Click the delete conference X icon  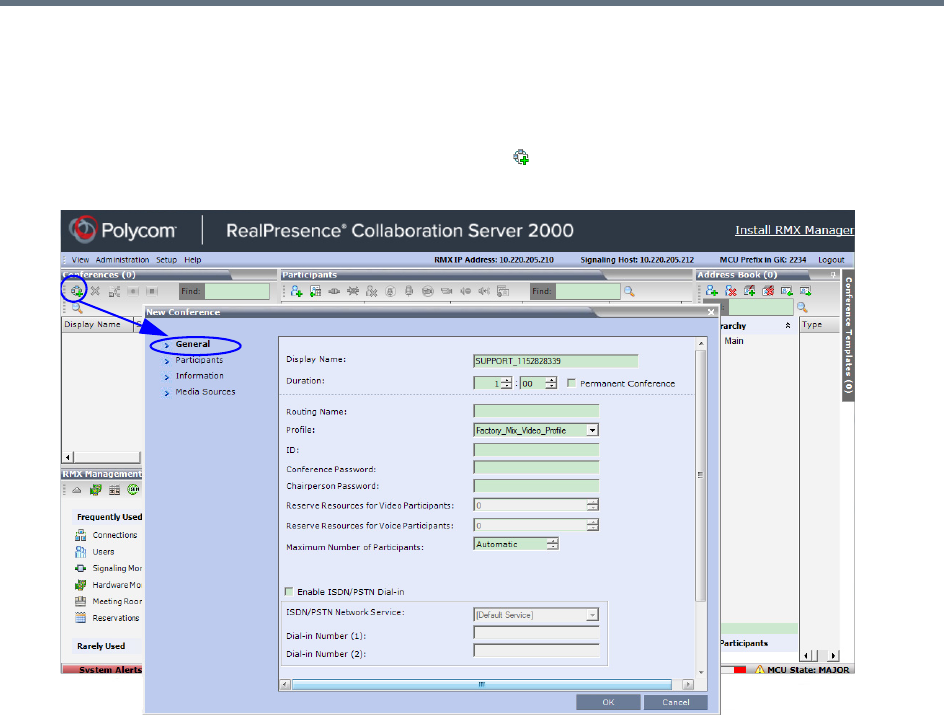95,291
